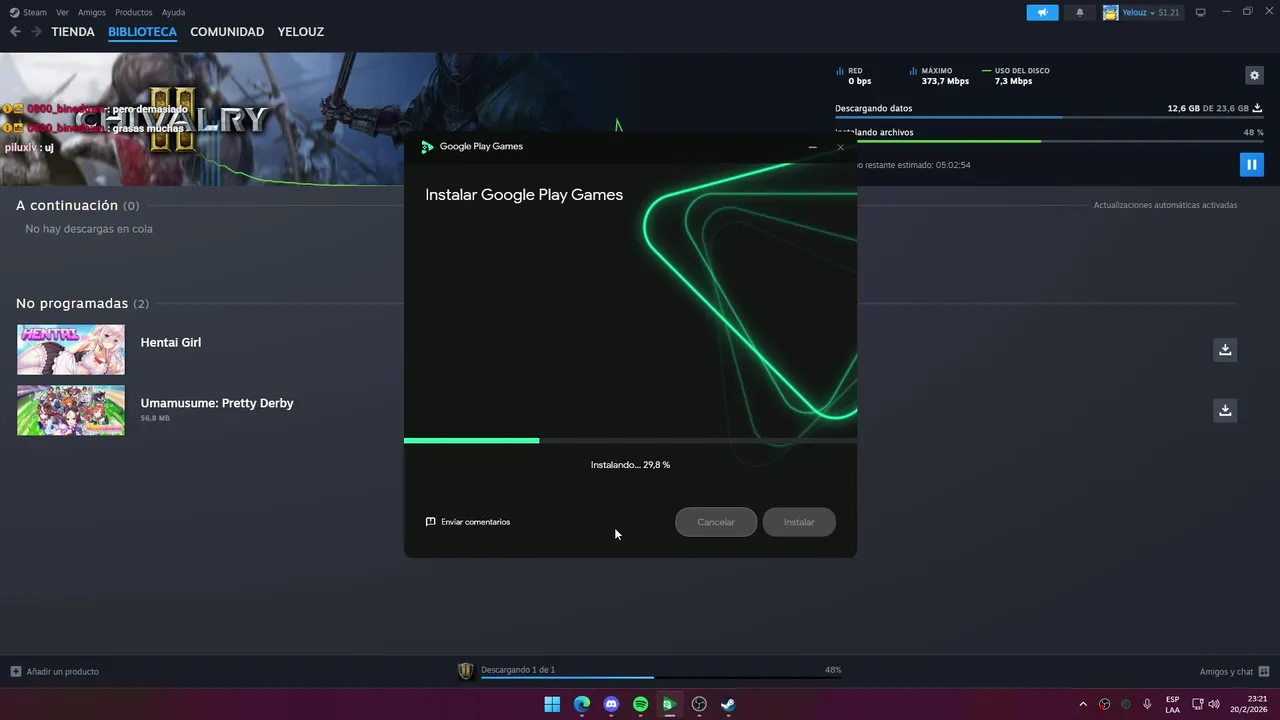Click the Chivalry II shield icon in footer
This screenshot has height=720, width=1280.
click(x=465, y=671)
